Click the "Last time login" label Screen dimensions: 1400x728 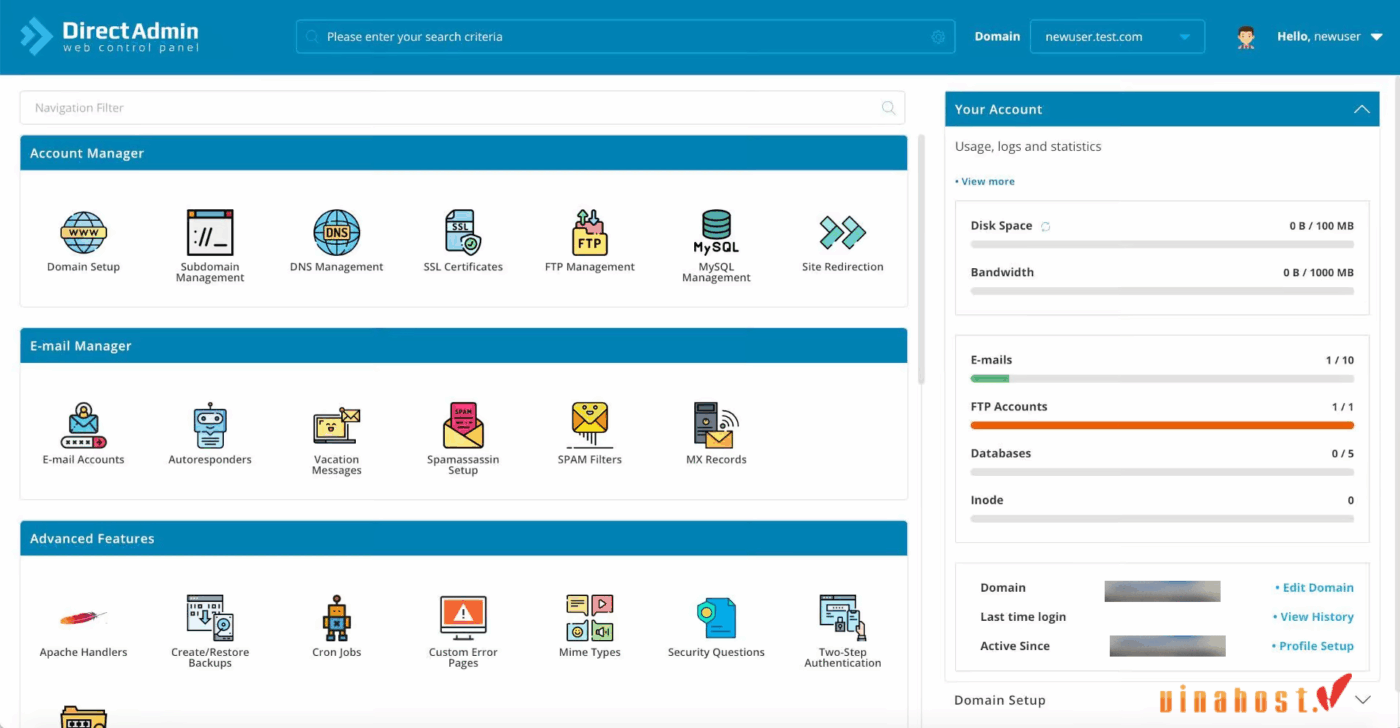pyautogui.click(x=1023, y=617)
